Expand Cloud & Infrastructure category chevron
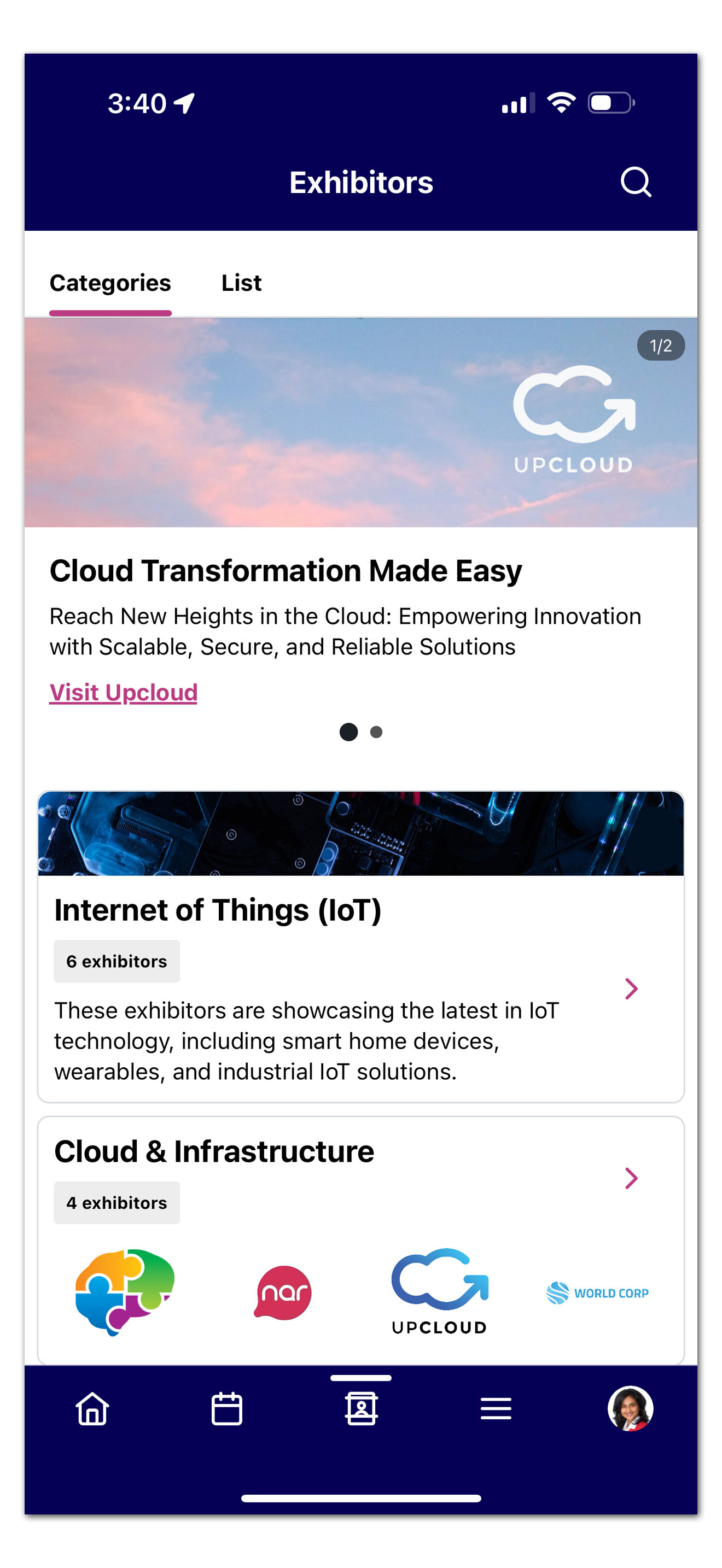 [x=631, y=1178]
